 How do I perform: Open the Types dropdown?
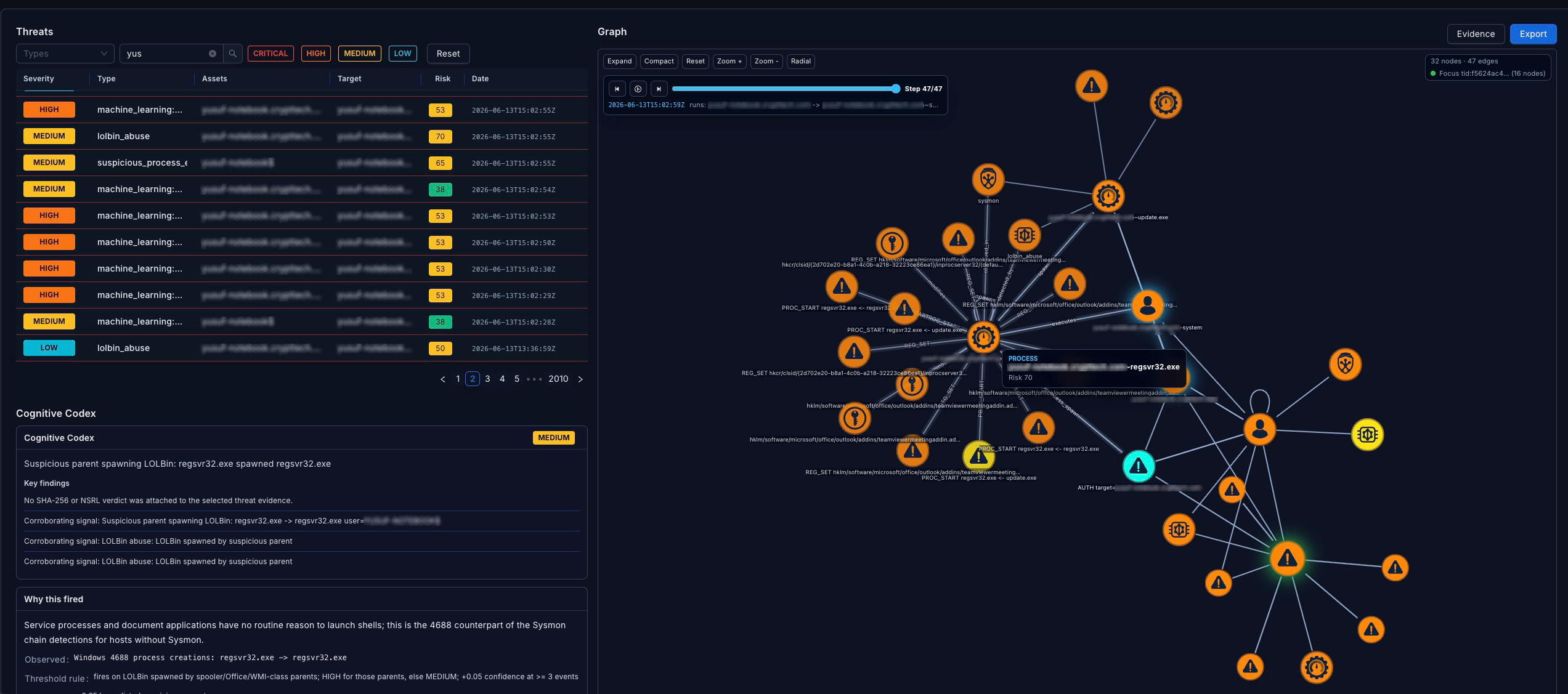pos(65,54)
